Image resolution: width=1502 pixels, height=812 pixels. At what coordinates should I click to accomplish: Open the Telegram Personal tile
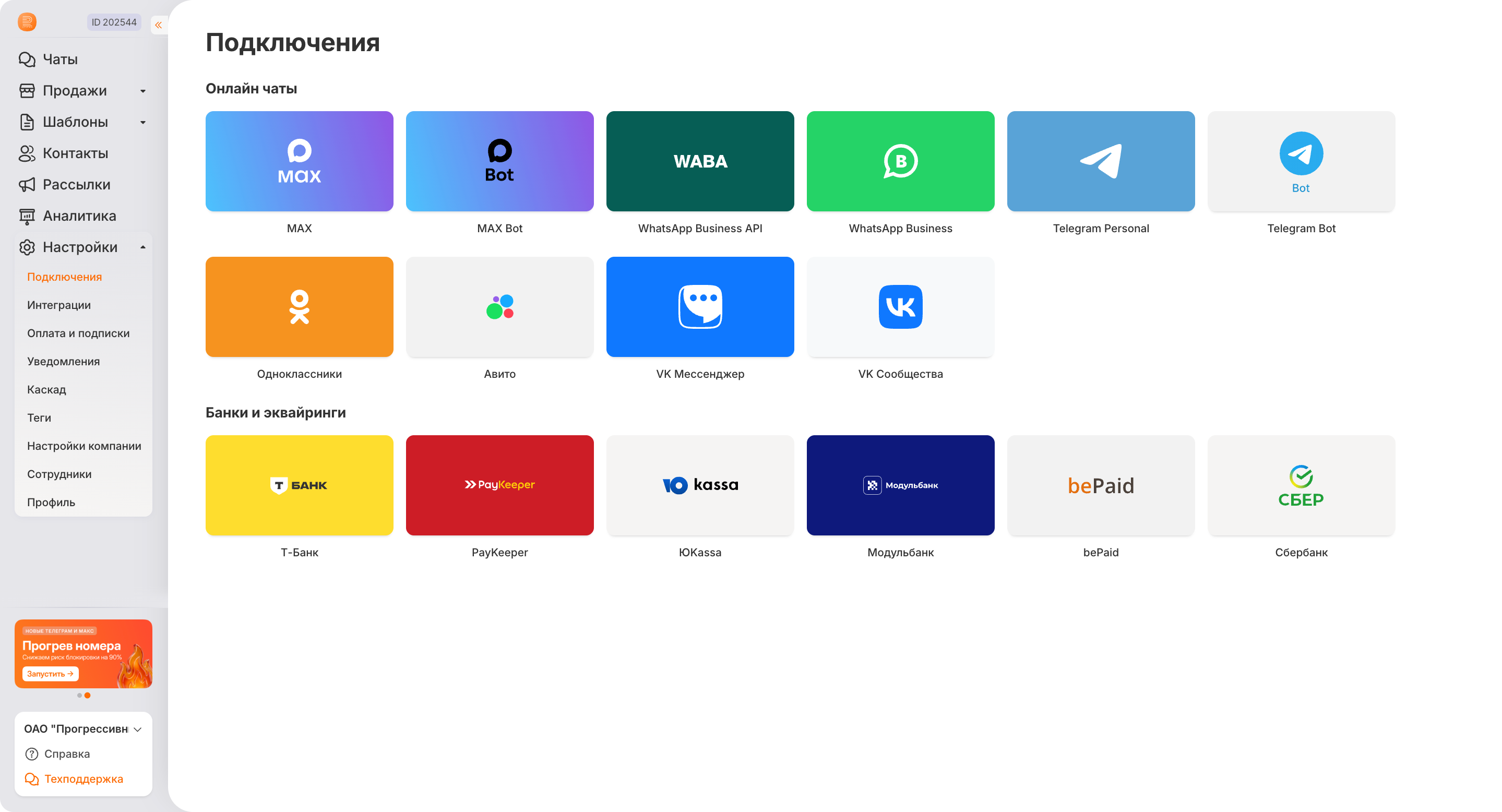pyautogui.click(x=1101, y=161)
